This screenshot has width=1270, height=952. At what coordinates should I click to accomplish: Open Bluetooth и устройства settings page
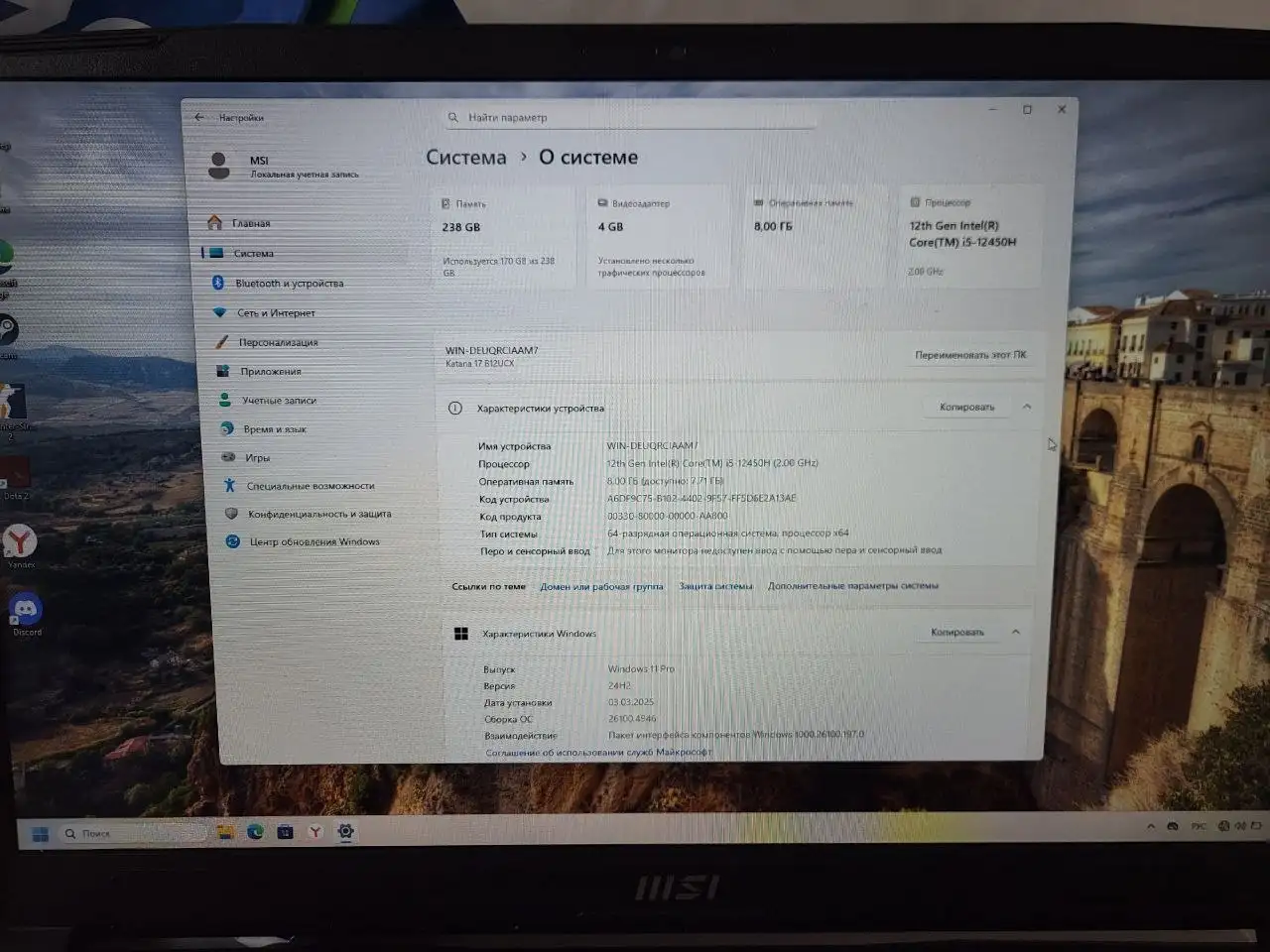[x=289, y=284]
